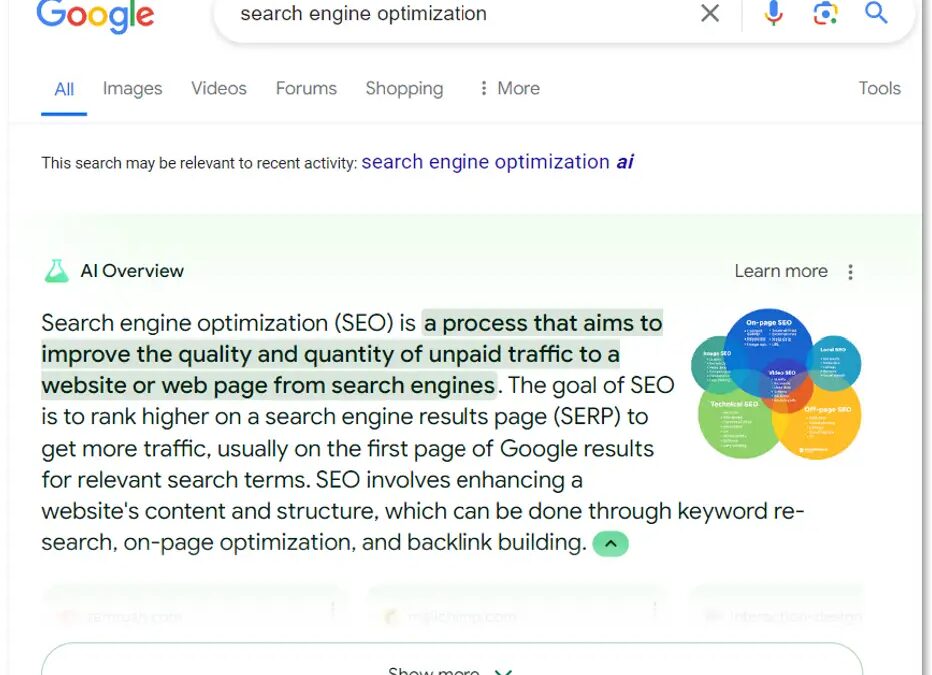
Task: Start a voice search with the microphone
Action: (x=772, y=13)
